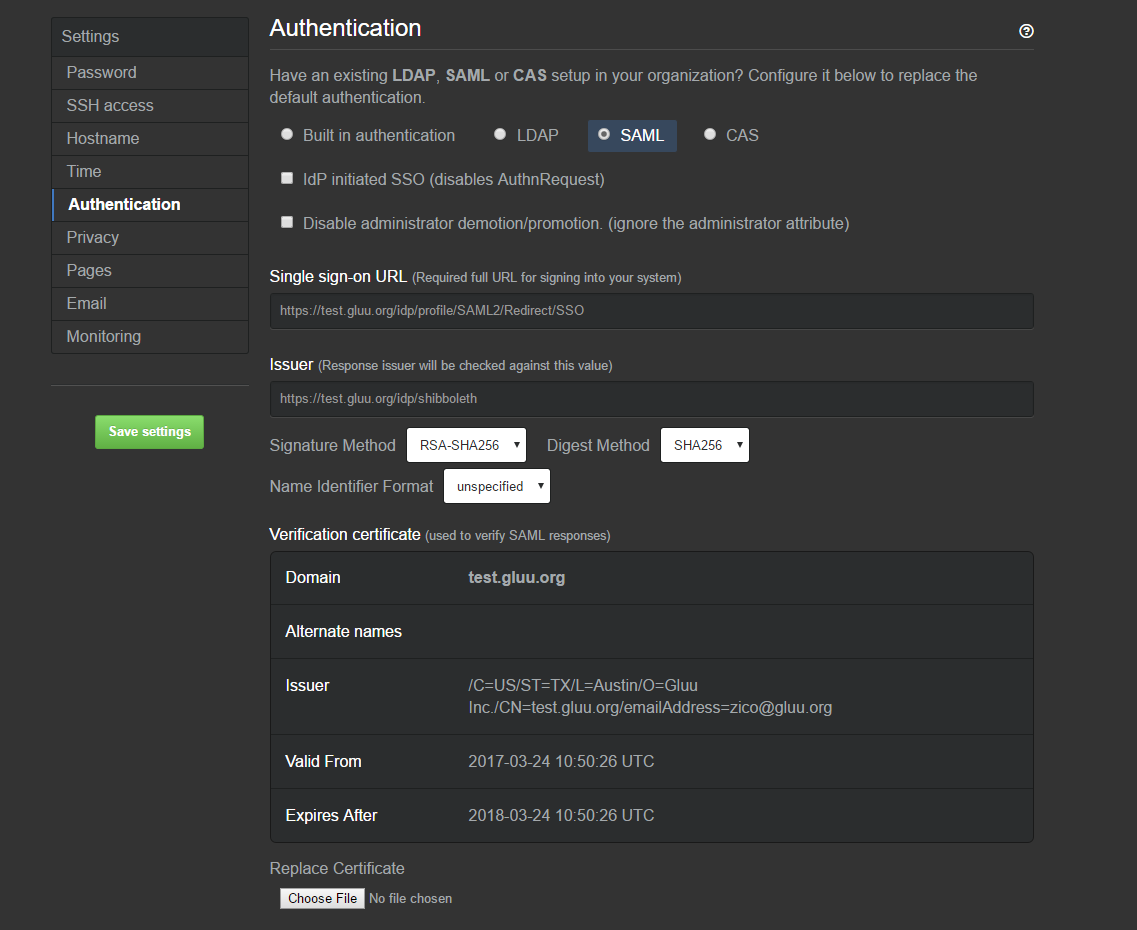Open Privacy settings section
Screen dimensions: 1137x930
(93, 237)
